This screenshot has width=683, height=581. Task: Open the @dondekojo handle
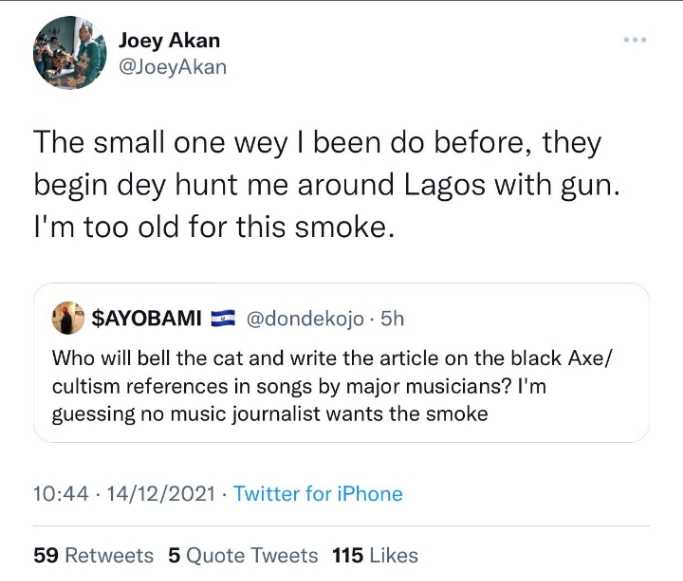[301, 319]
